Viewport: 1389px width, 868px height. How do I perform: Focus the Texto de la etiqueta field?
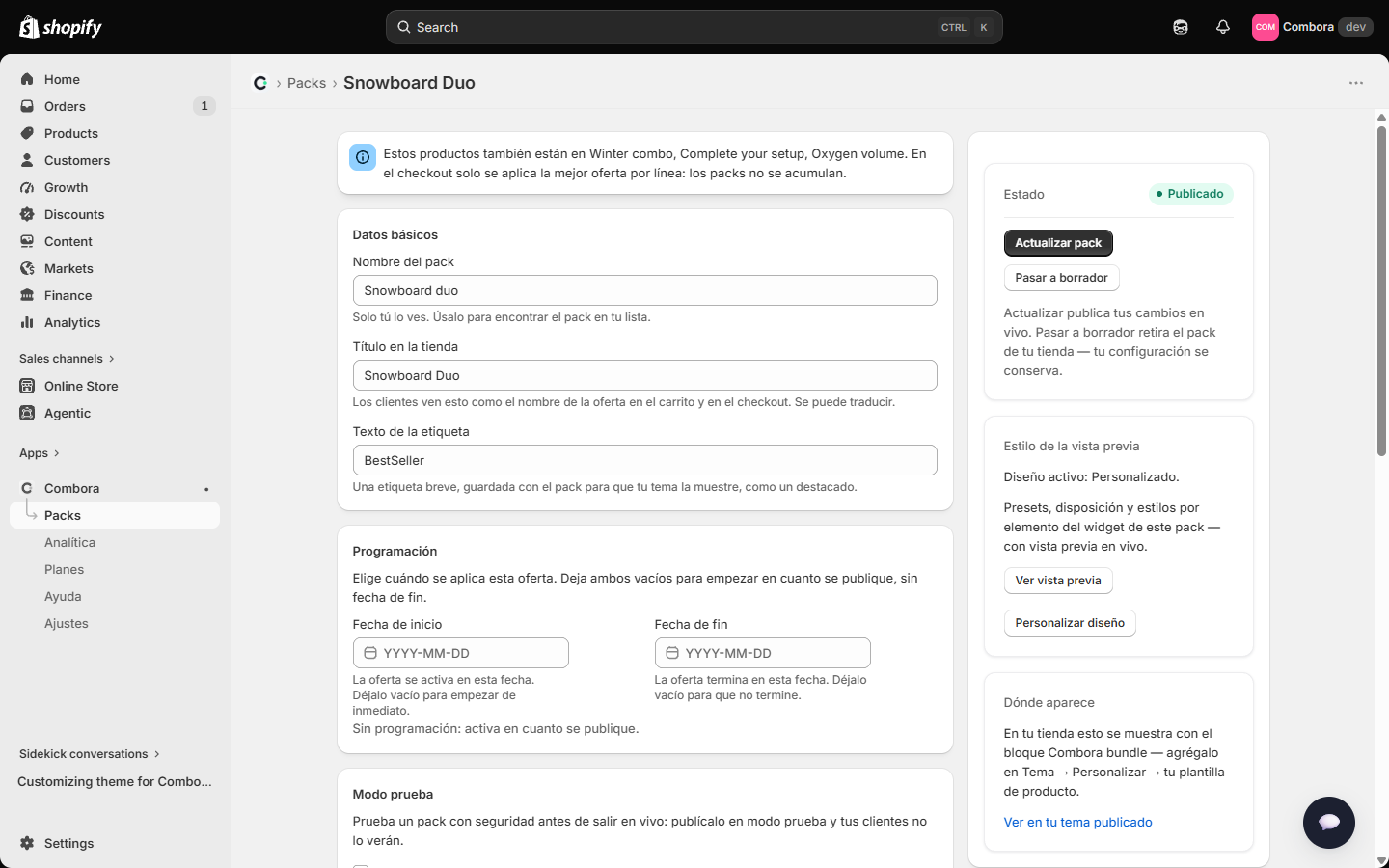click(645, 460)
